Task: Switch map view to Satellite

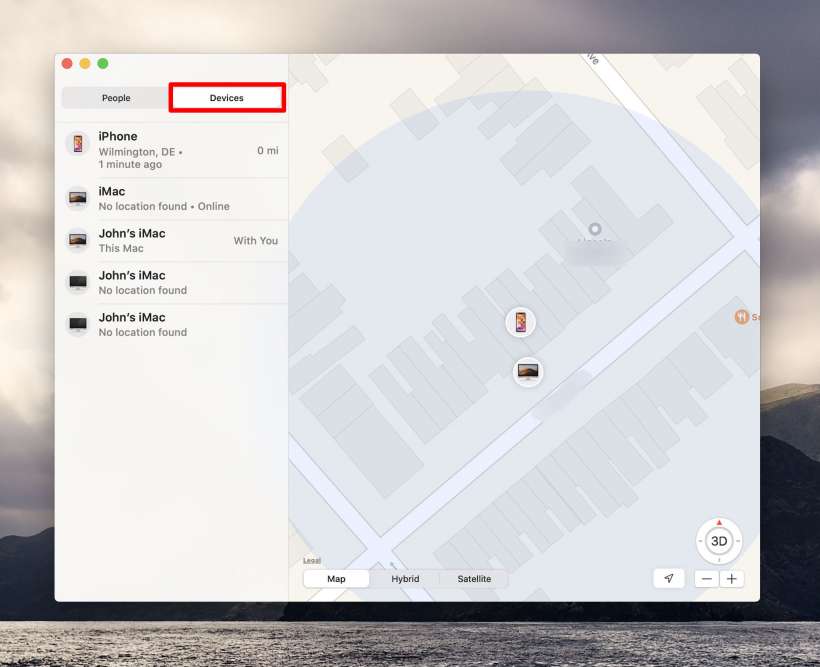Action: point(474,579)
